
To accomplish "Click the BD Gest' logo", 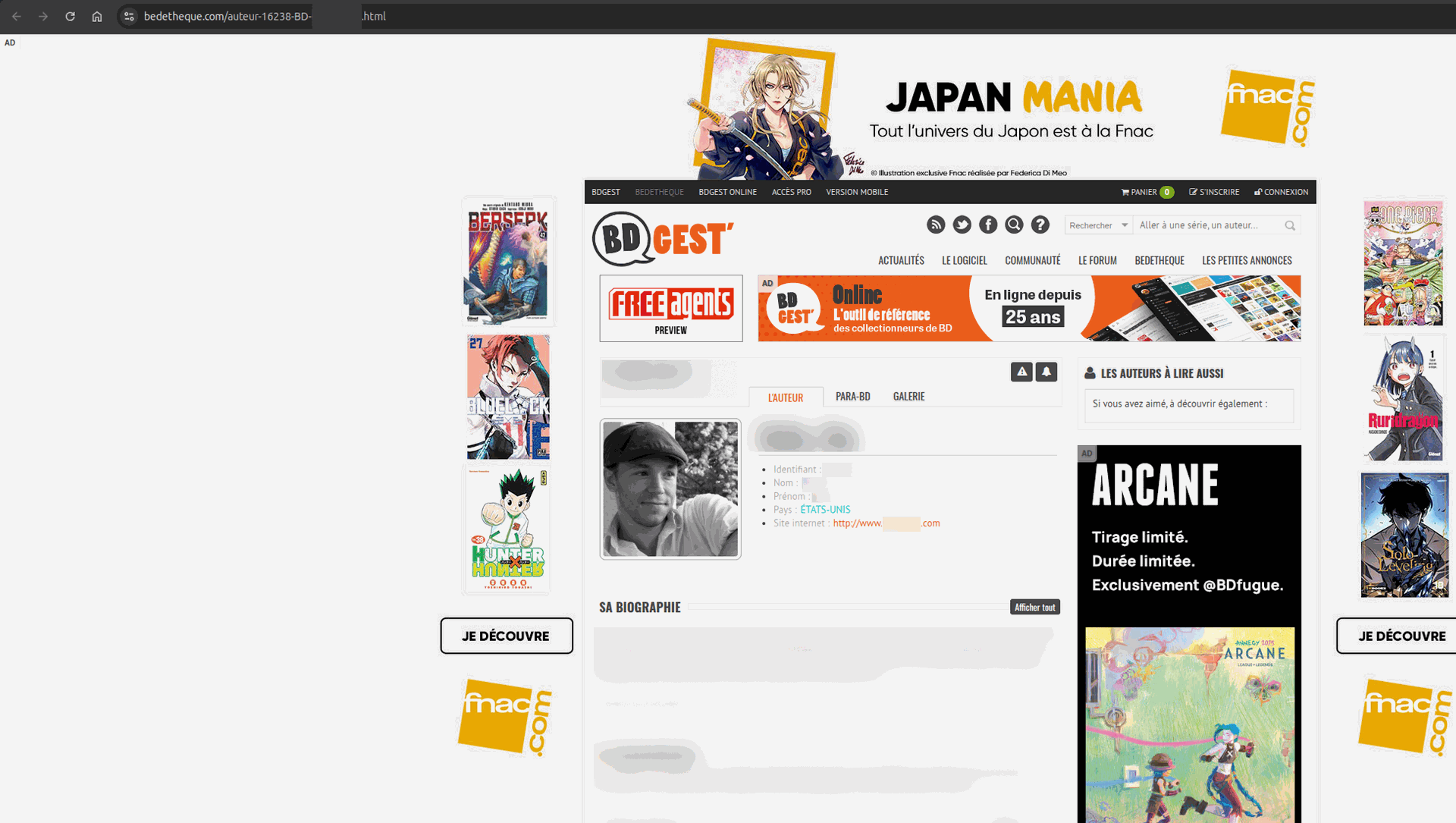I will click(x=663, y=239).
